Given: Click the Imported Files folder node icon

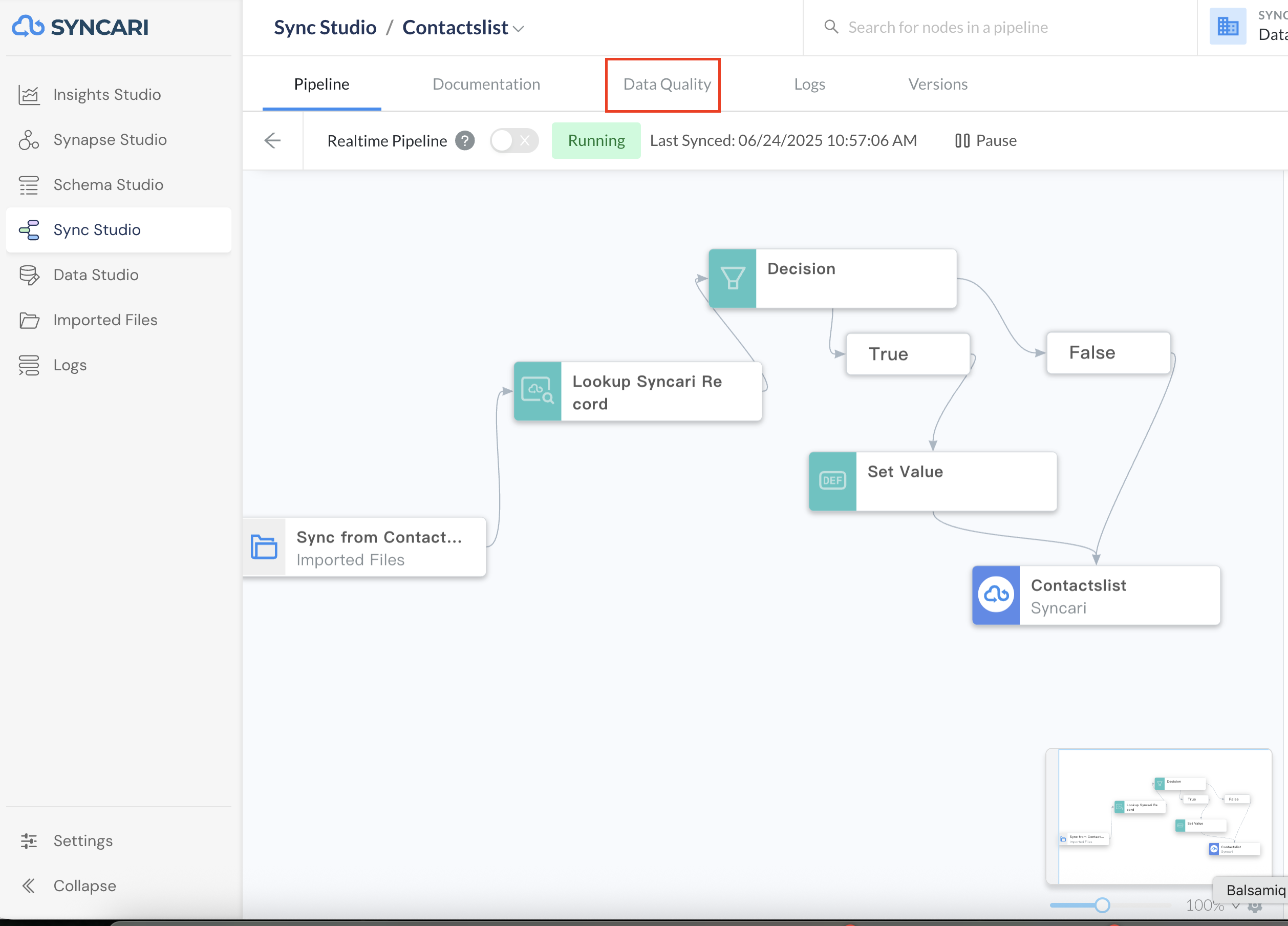Looking at the screenshot, I should (264, 547).
